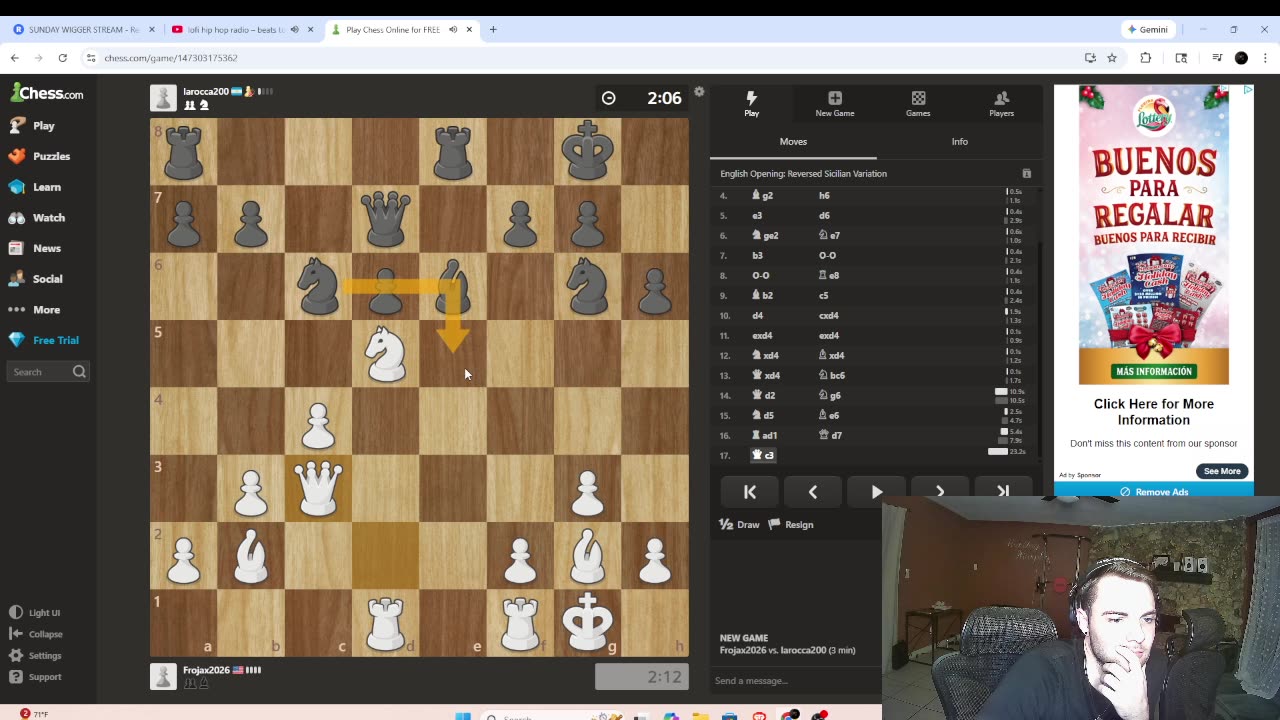
Task: Click the Resign button
Action: [790, 525]
